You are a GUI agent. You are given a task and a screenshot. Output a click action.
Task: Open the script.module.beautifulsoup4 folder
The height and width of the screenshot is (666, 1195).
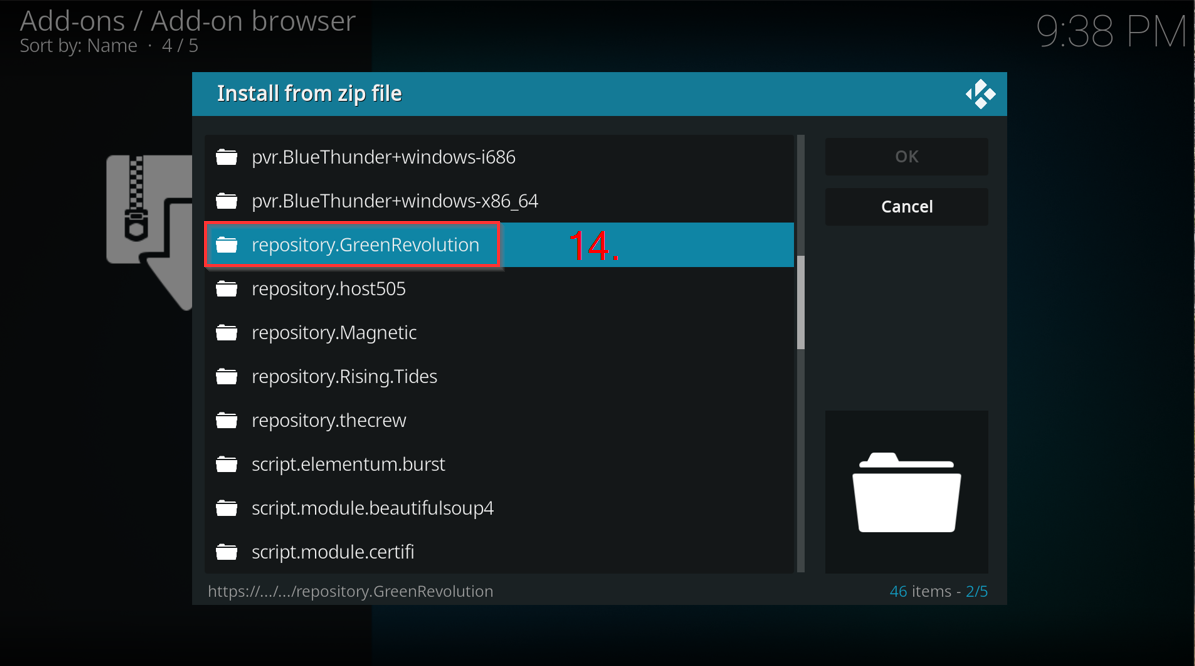[499, 508]
